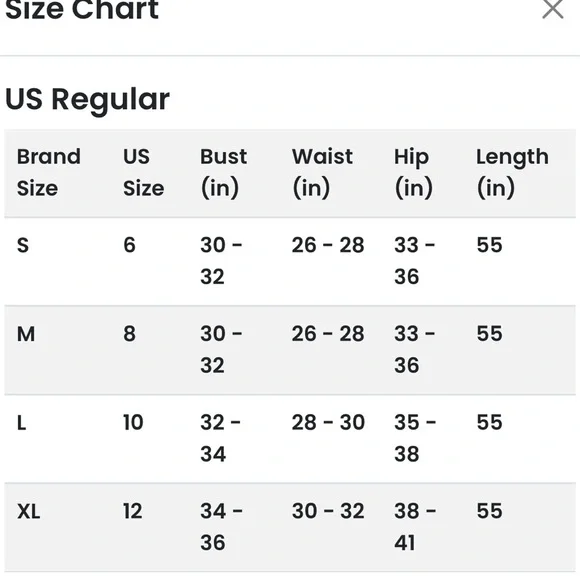Click US size 12 cell
Viewport: 580px width, 580px height.
point(133,511)
